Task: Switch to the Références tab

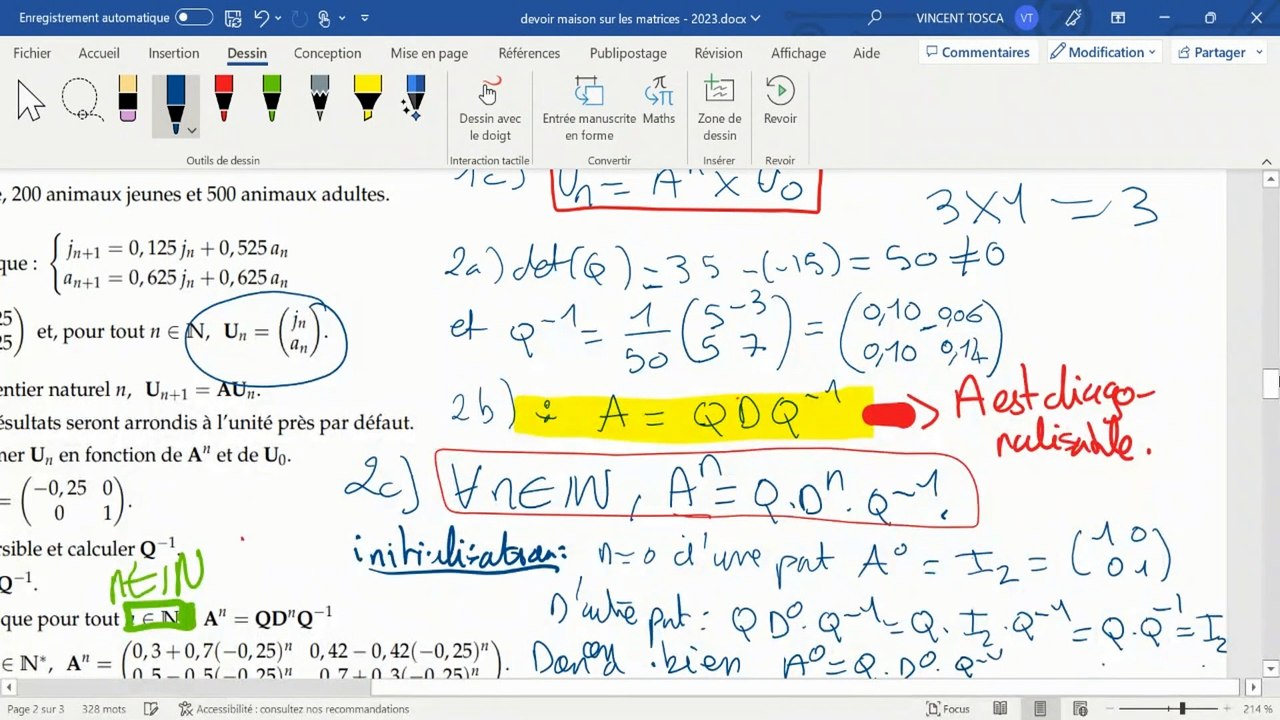Action: coord(529,53)
